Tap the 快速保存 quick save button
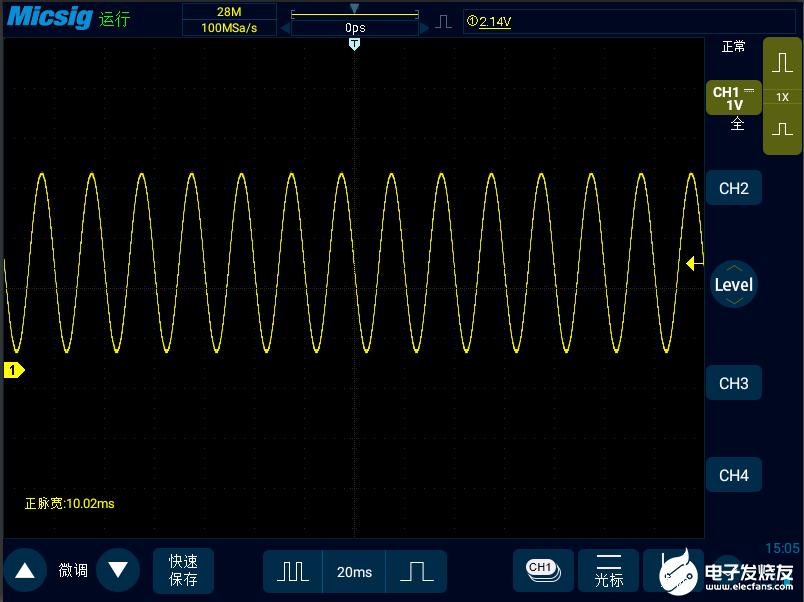Viewport: 804px width, 602px height. pos(183,570)
